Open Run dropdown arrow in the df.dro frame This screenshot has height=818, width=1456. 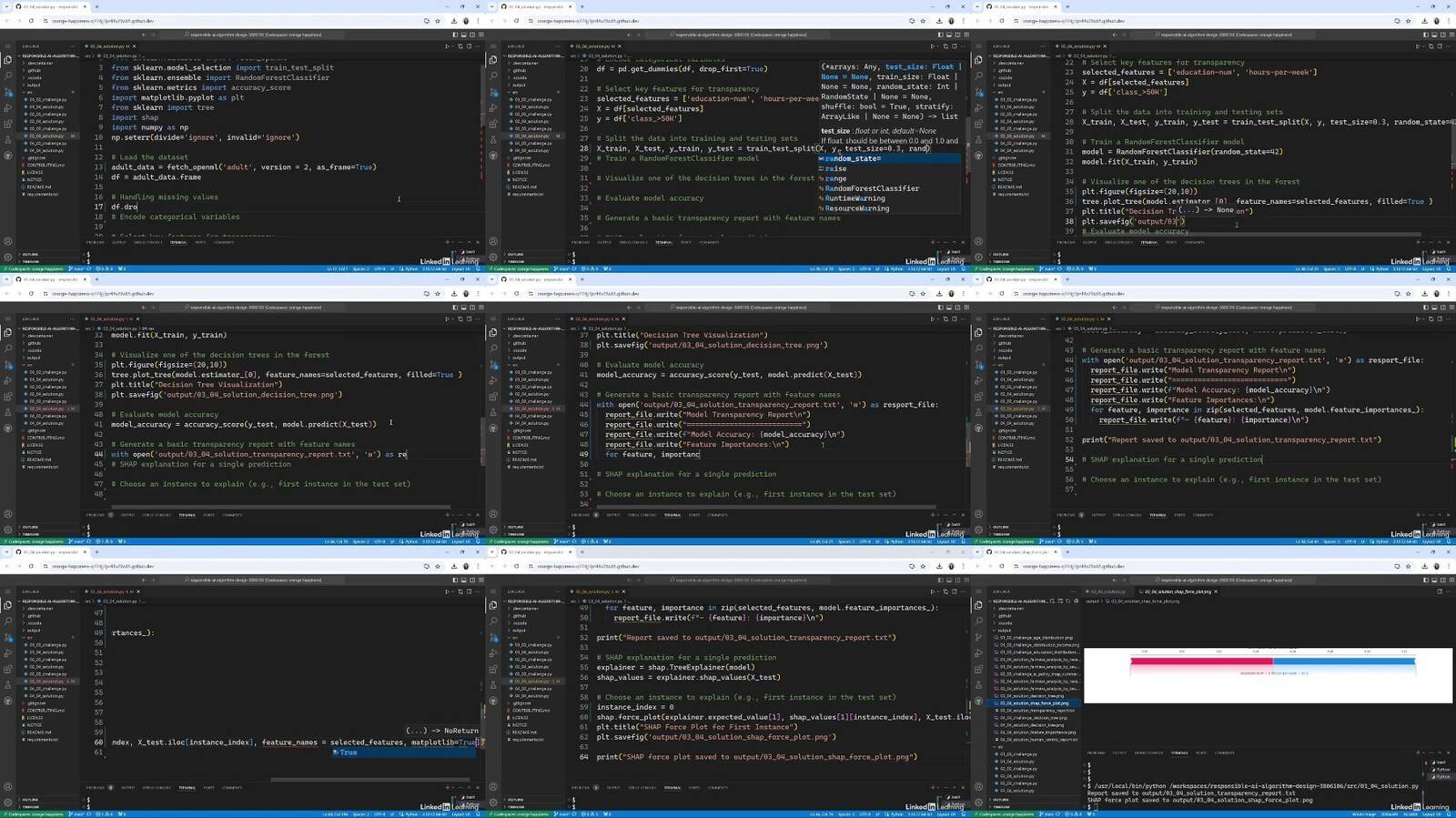point(452,46)
